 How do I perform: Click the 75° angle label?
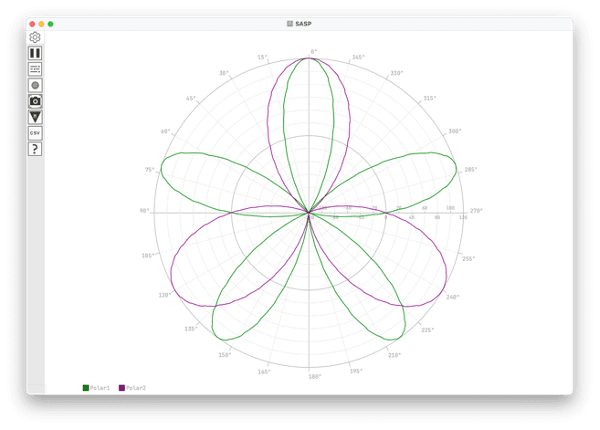click(x=150, y=169)
